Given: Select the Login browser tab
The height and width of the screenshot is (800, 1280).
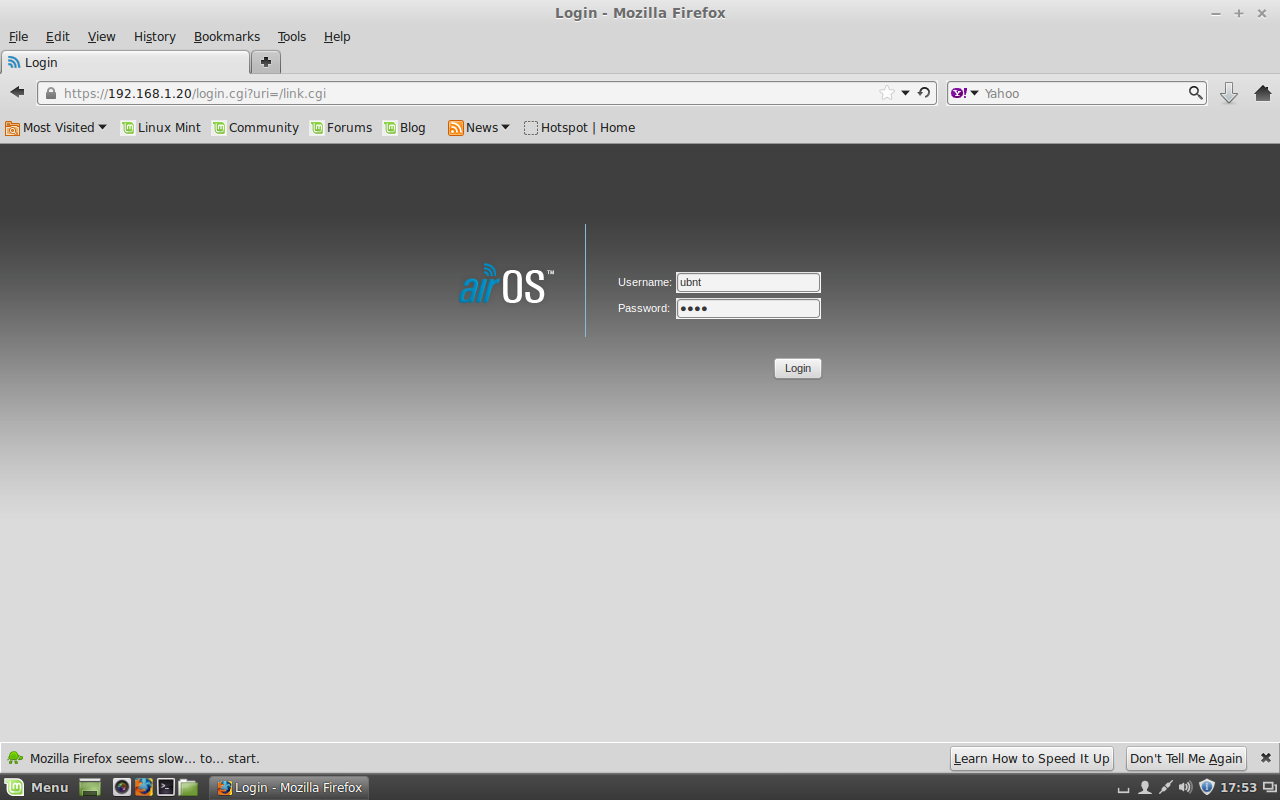Looking at the screenshot, I should [125, 62].
